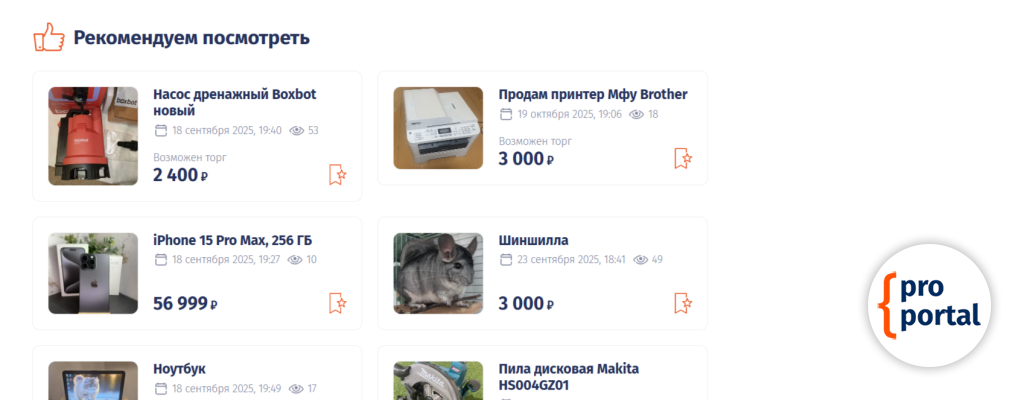Click the eye views icon on Шиншилла listing
The width and height of the screenshot is (1024, 400).
click(641, 260)
